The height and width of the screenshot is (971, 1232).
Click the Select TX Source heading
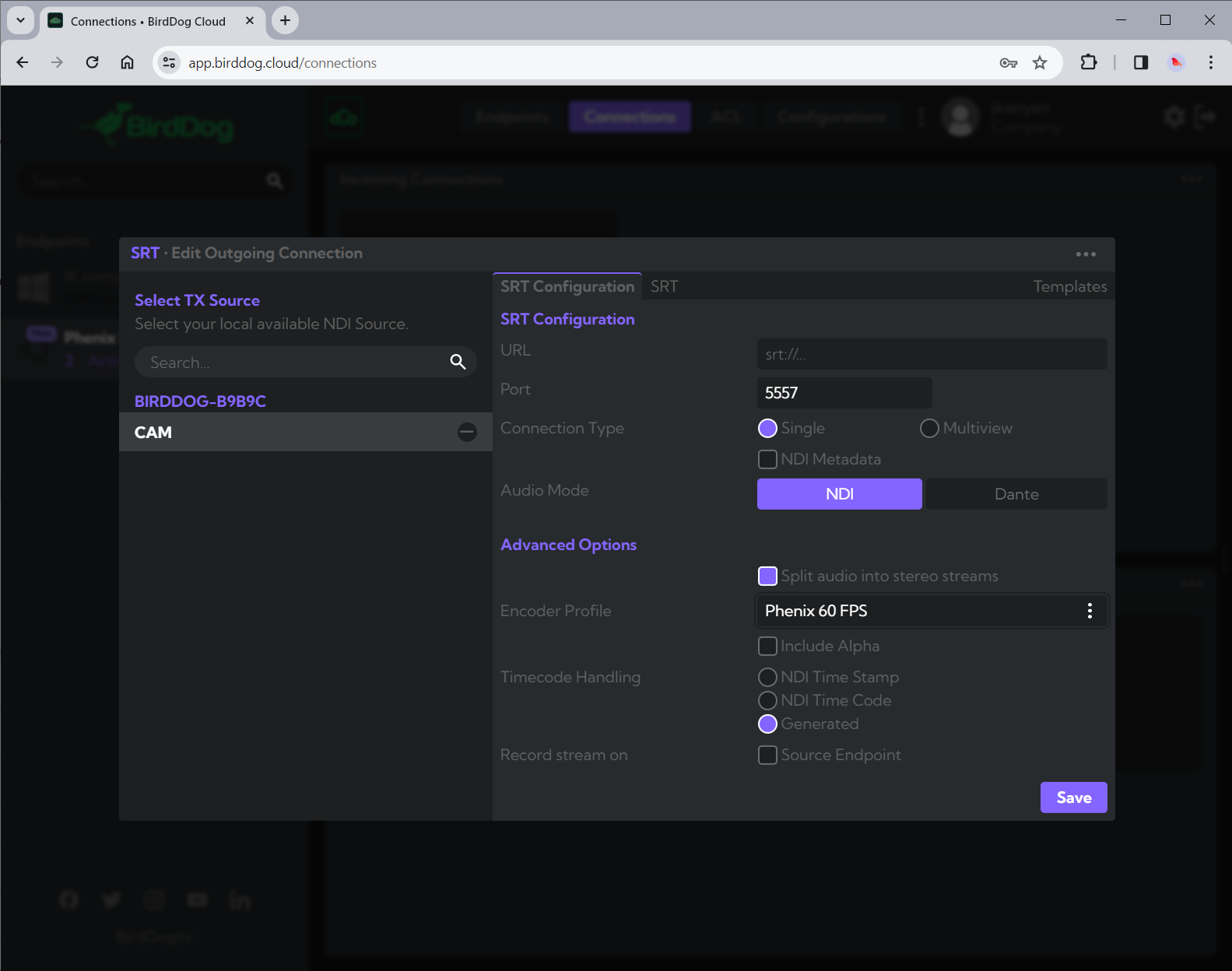pyautogui.click(x=197, y=300)
